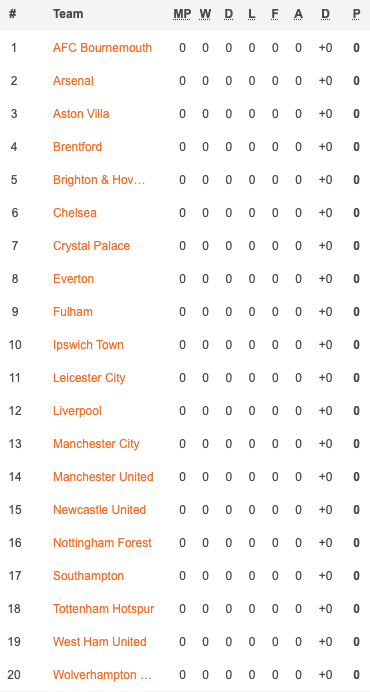Click the P points column header
The height and width of the screenshot is (692, 370).
(356, 14)
